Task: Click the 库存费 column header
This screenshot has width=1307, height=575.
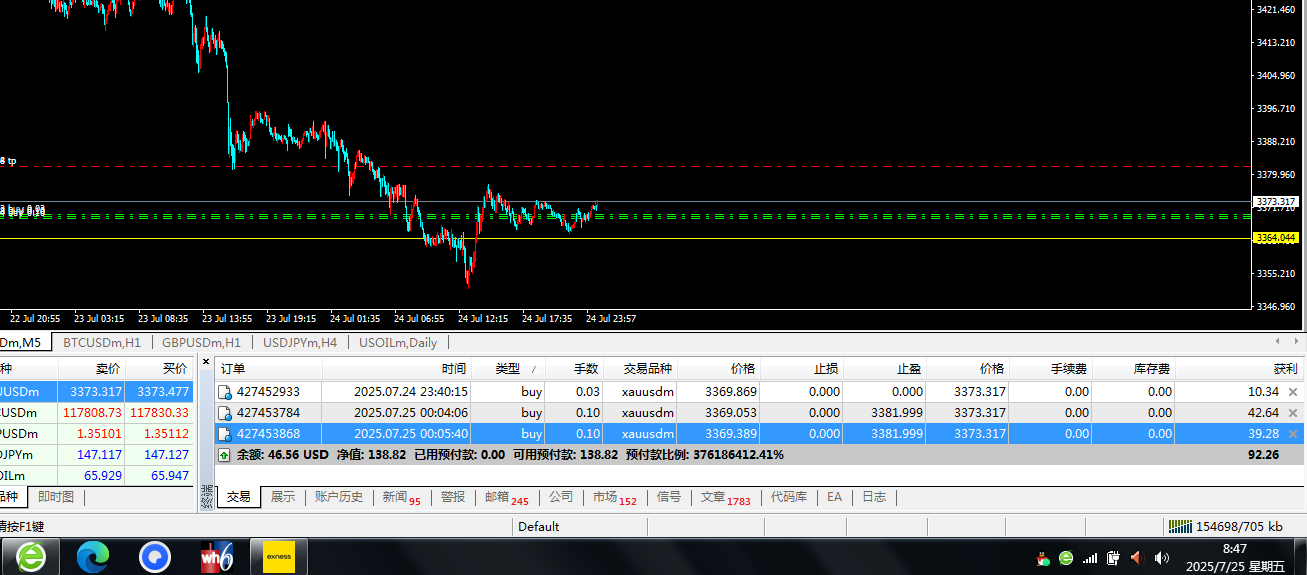Action: [x=1134, y=369]
